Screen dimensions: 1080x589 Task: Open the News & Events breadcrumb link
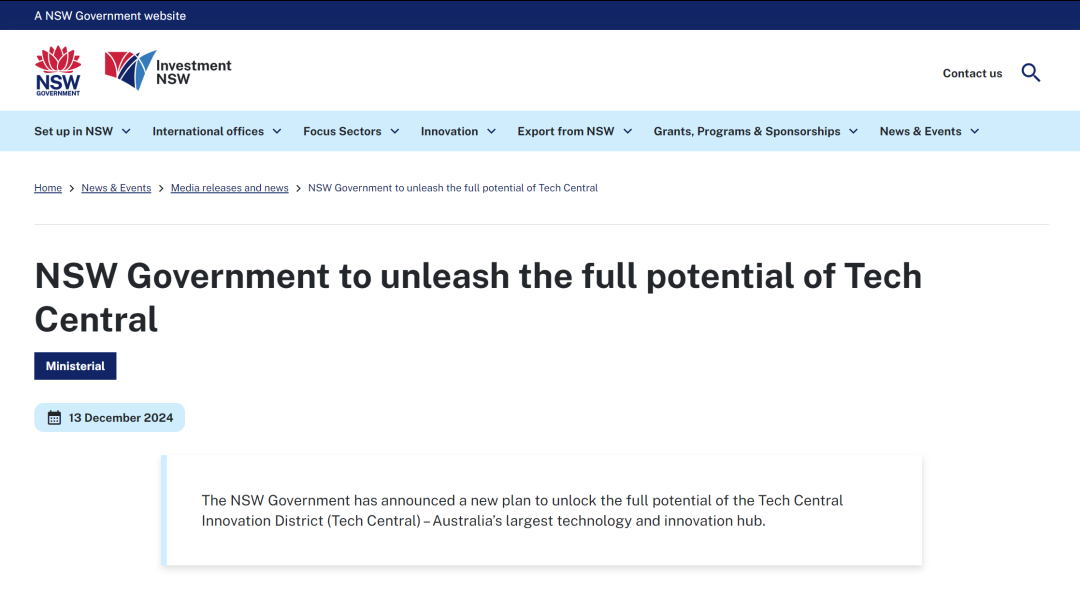coord(116,188)
